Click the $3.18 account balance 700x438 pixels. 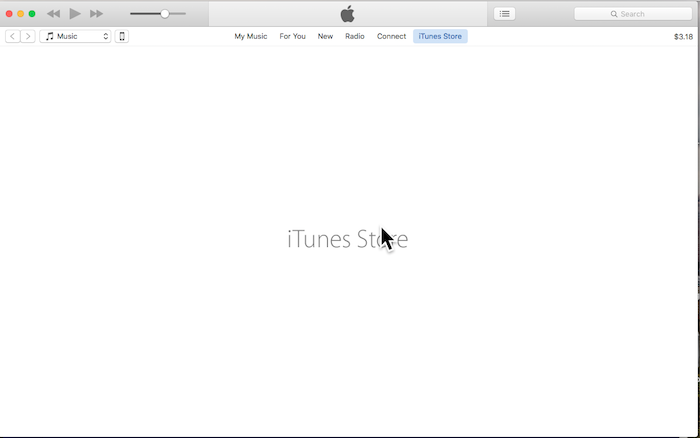[683, 37]
